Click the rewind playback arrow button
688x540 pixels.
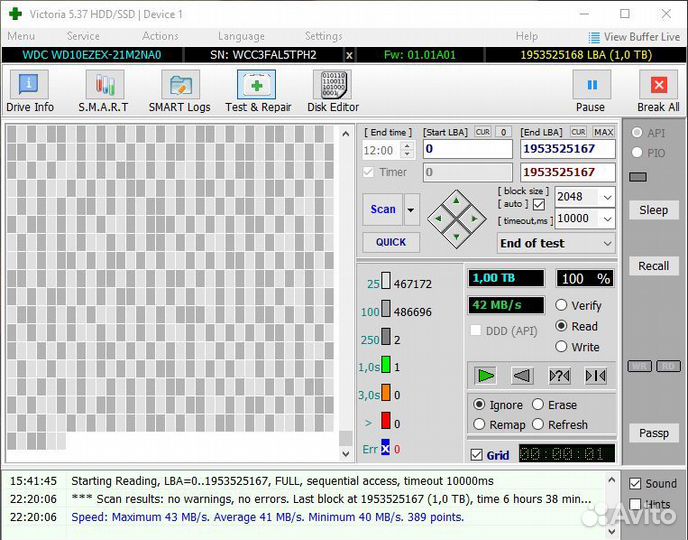tap(522, 376)
